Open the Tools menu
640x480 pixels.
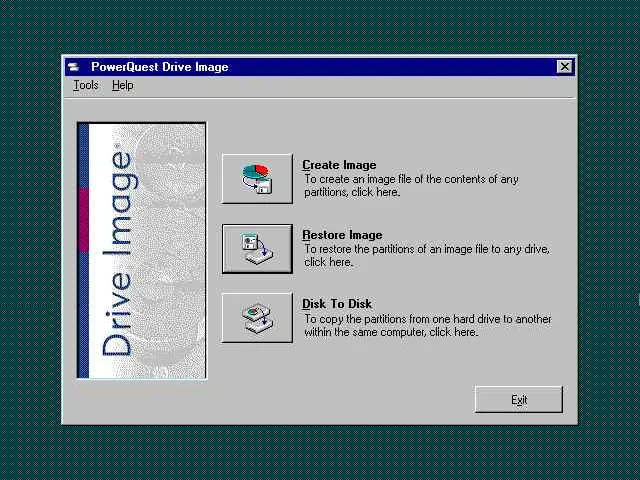86,85
